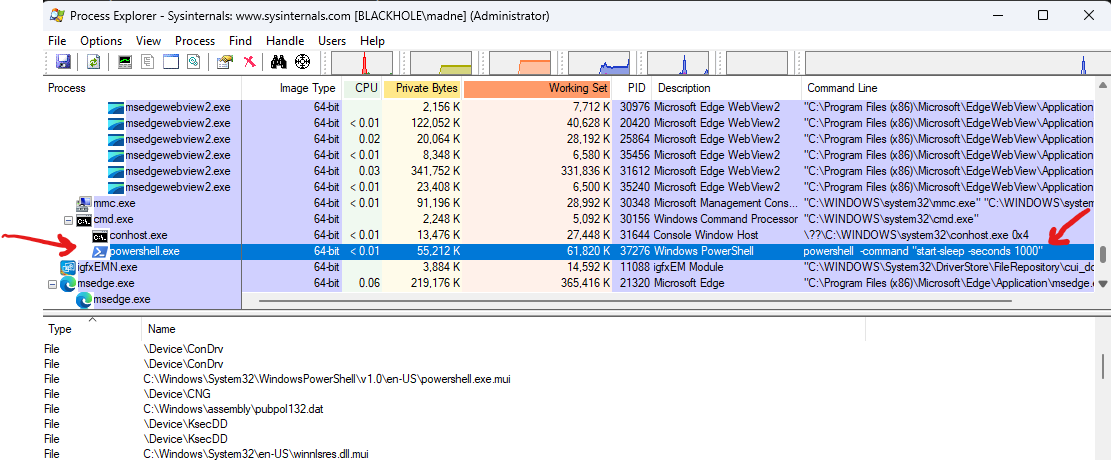This screenshot has width=1111, height=460.
Task: Click the cmd.exe process icon
Action: click(x=84, y=220)
